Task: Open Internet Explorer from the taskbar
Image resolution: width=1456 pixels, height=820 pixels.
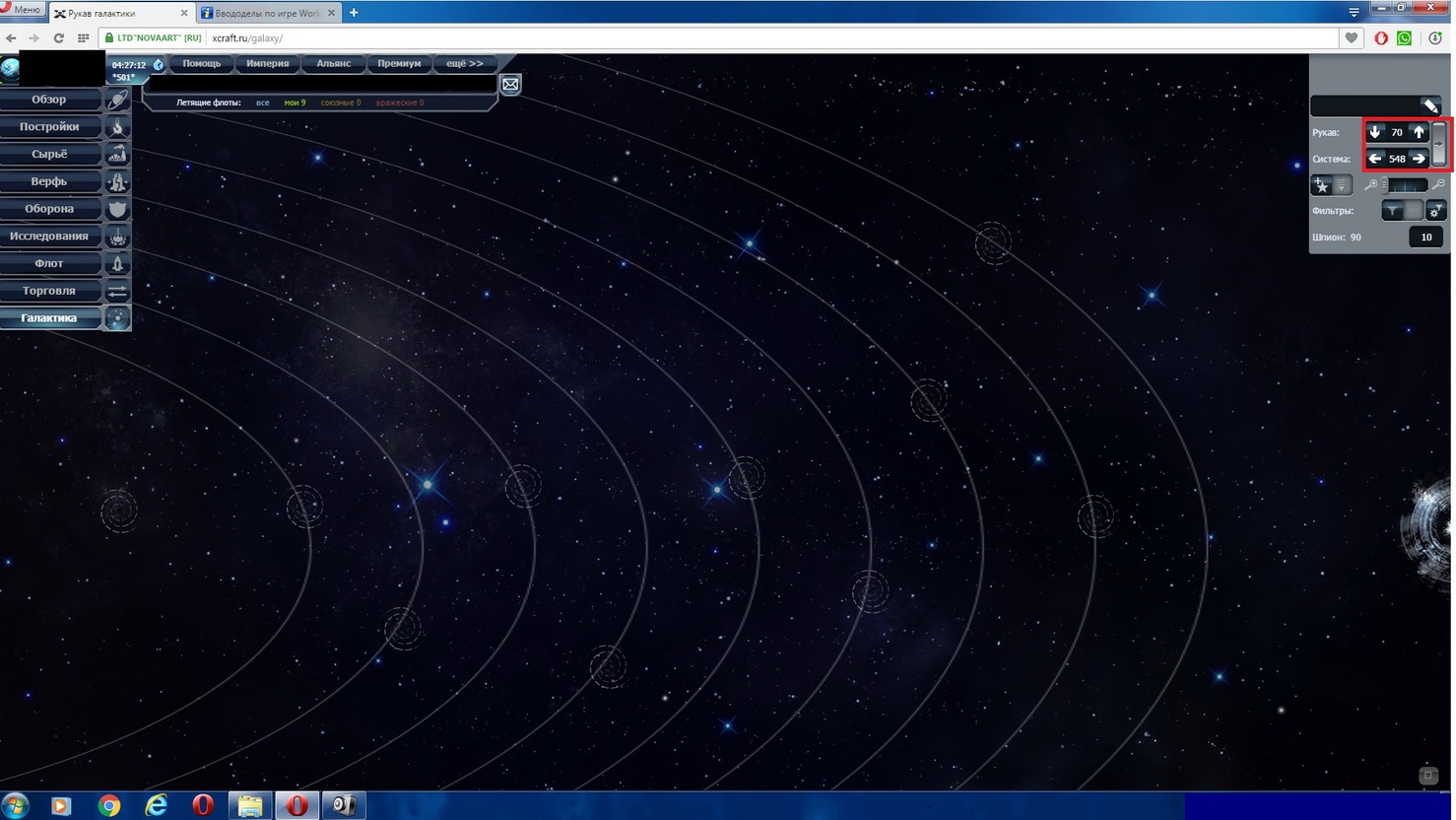Action: coord(156,805)
